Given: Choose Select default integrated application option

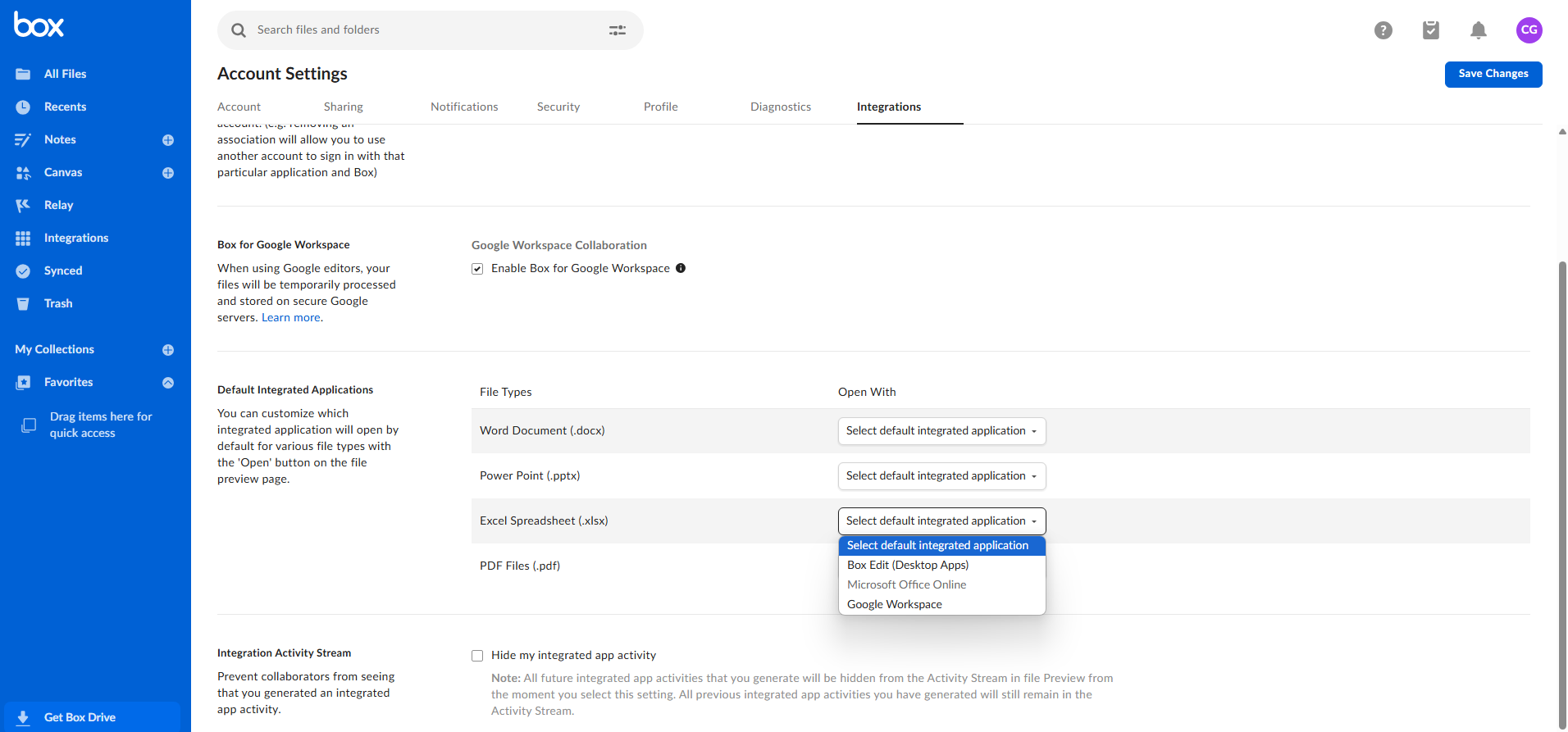Looking at the screenshot, I should (x=941, y=546).
